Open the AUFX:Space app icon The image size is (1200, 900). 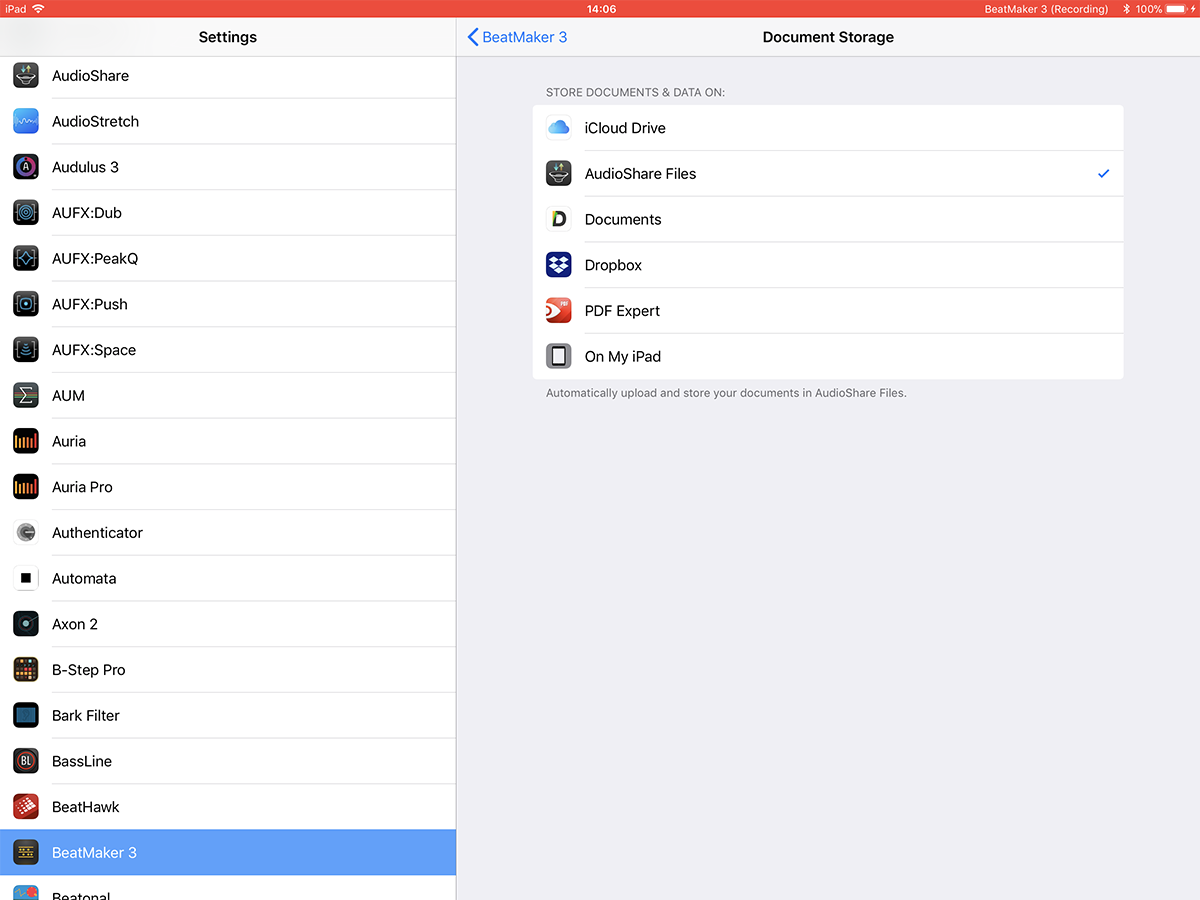tap(26, 350)
